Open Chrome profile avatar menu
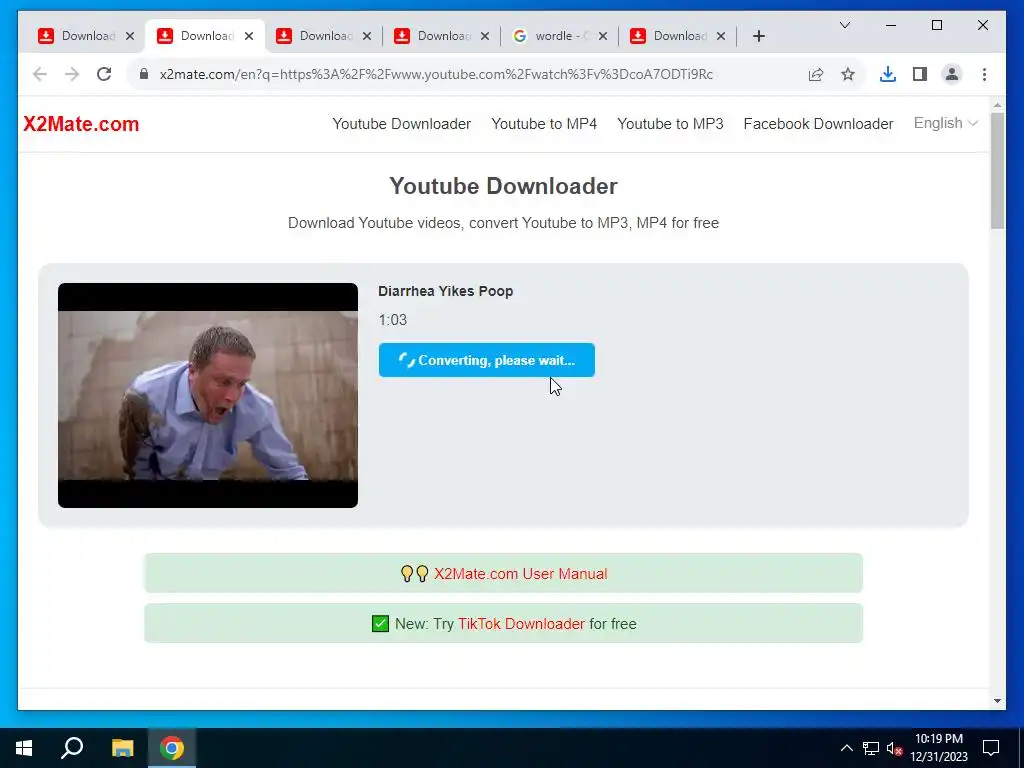The image size is (1024, 768). 952,74
